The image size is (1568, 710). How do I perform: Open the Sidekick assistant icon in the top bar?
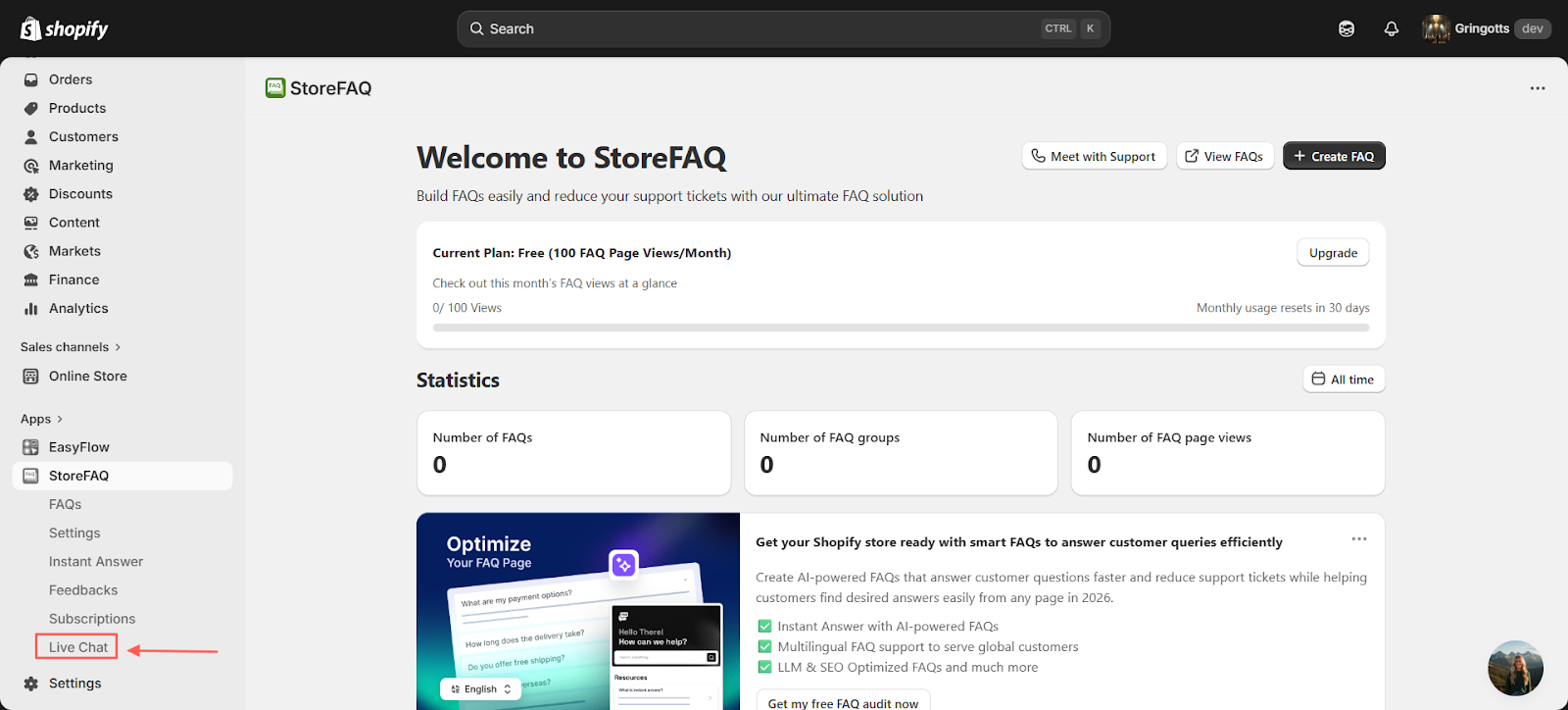coord(1347,28)
